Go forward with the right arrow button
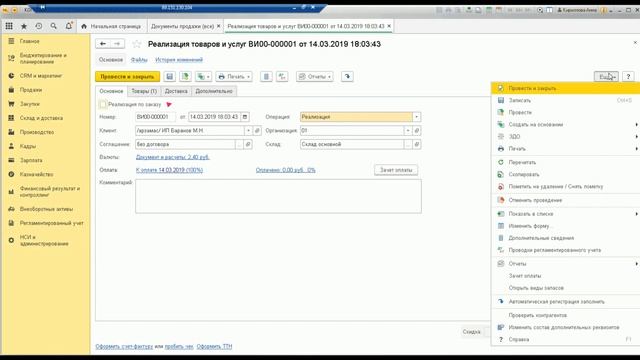Screen dimensions: 640x360 point(117,44)
